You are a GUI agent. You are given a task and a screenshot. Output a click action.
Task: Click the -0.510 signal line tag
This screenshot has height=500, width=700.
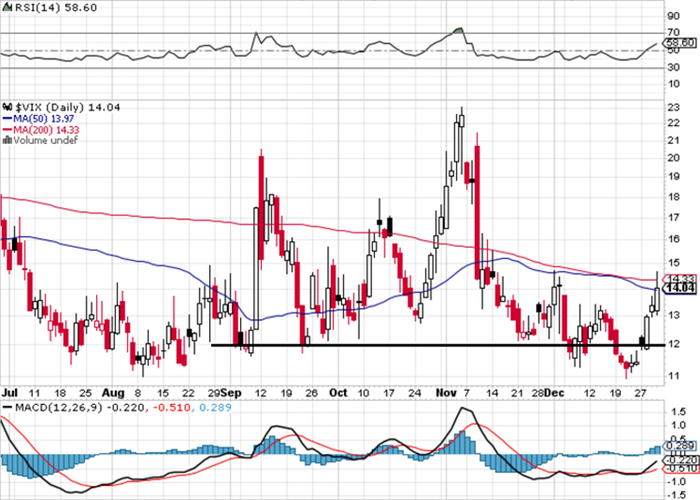(x=680, y=468)
